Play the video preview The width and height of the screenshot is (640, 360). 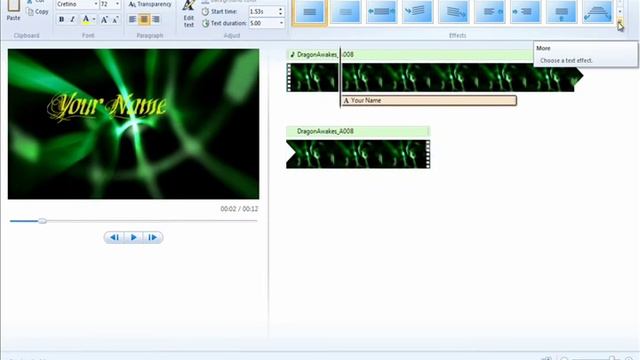pyautogui.click(x=133, y=237)
